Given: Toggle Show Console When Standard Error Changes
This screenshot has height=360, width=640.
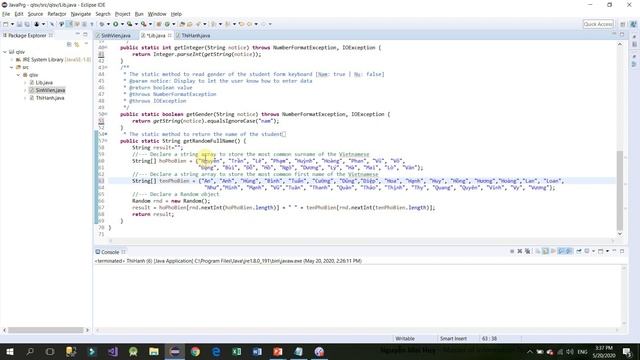Looking at the screenshot, I should (569, 251).
